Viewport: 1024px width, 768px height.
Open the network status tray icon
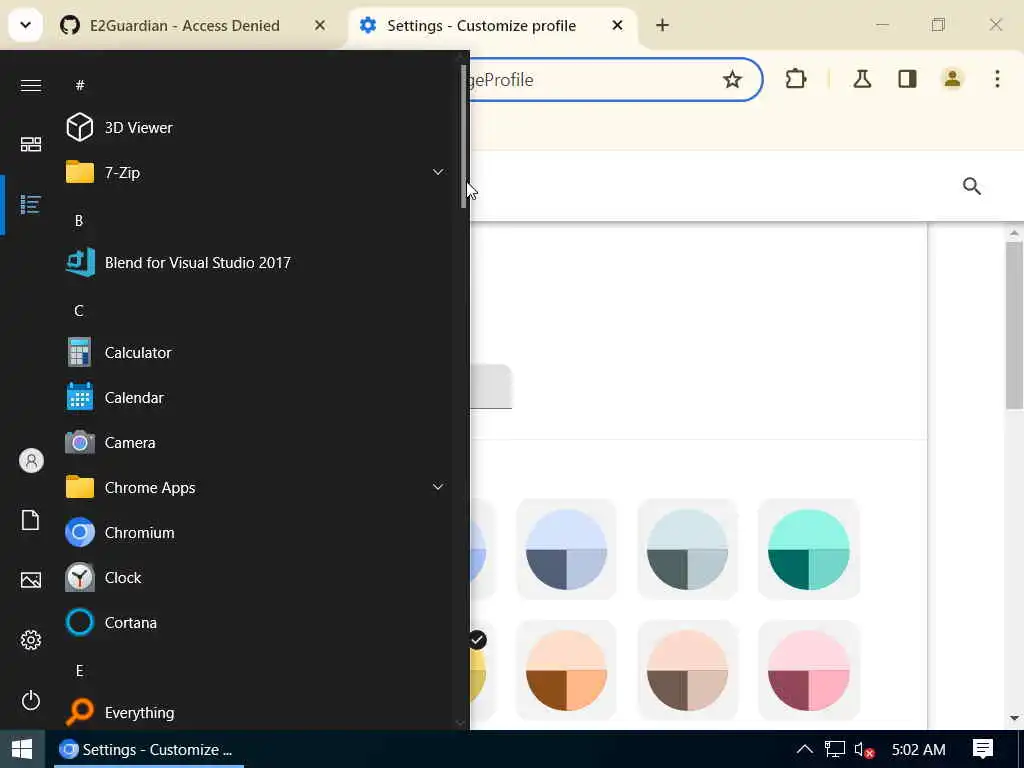(x=835, y=749)
